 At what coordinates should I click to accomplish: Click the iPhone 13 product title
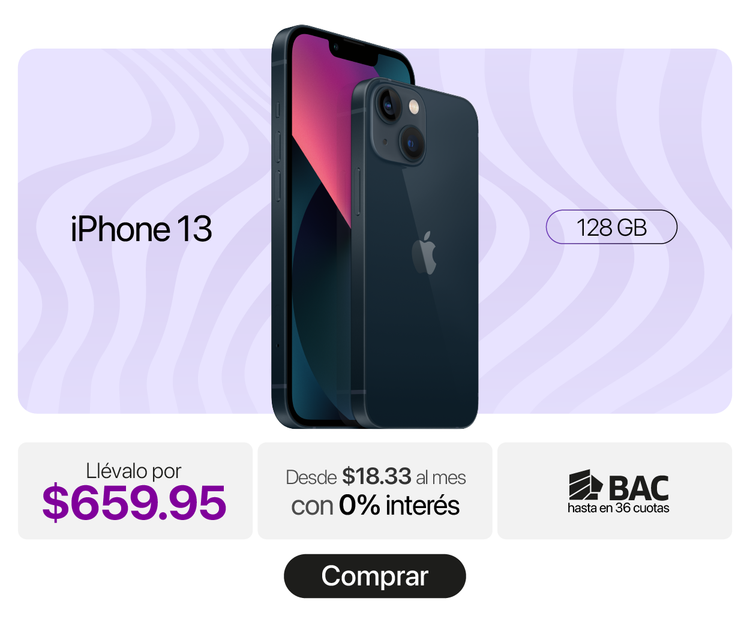pyautogui.click(x=141, y=229)
